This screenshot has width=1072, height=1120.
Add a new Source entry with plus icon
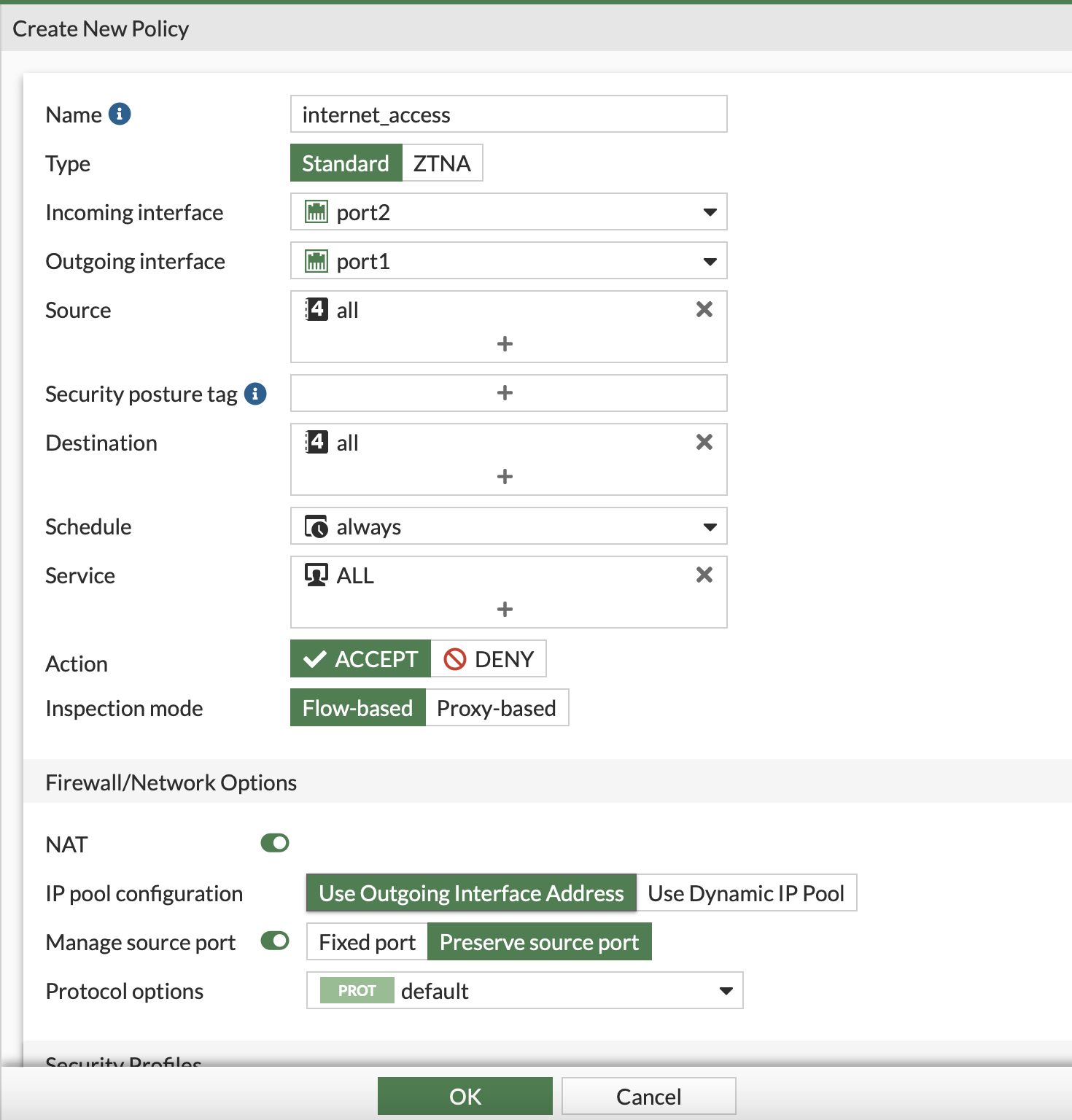[505, 343]
